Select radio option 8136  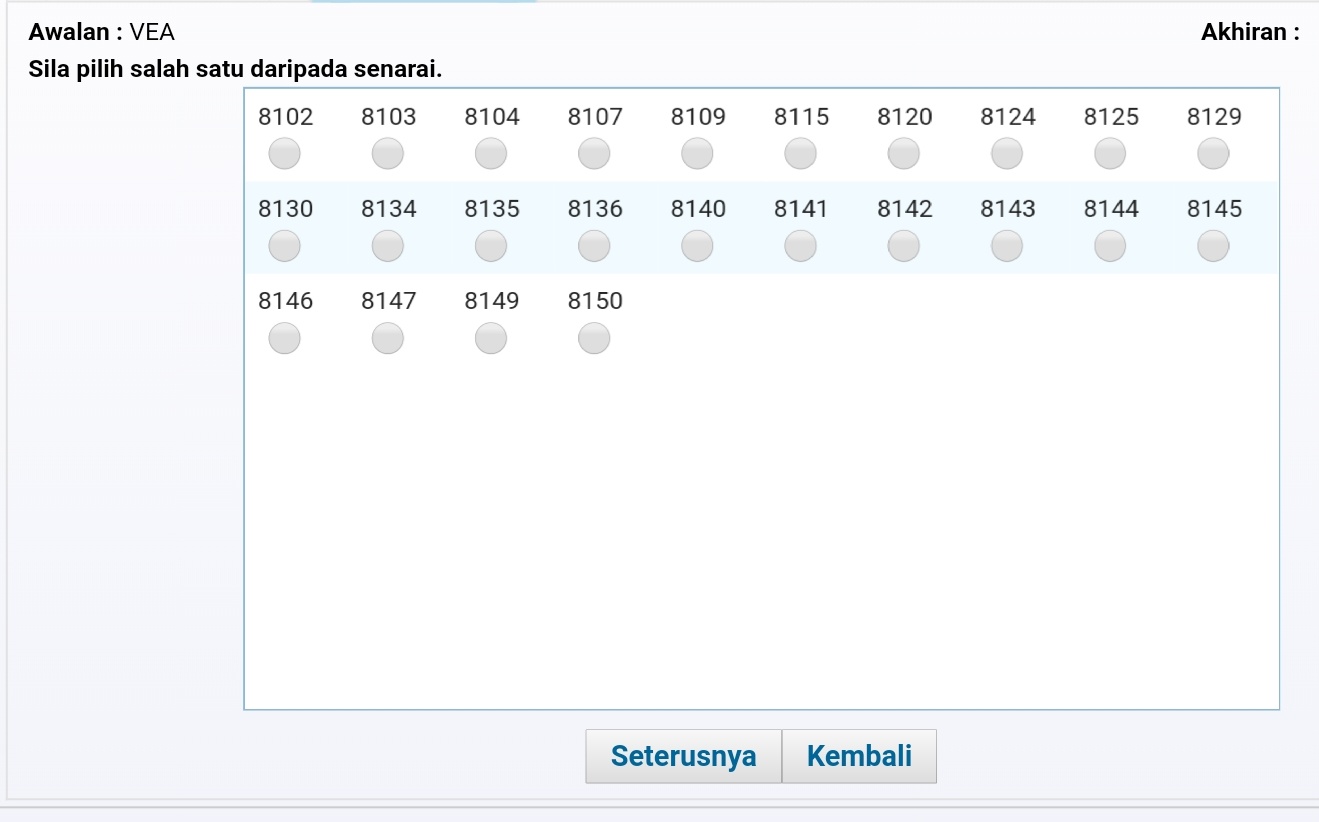click(x=594, y=245)
